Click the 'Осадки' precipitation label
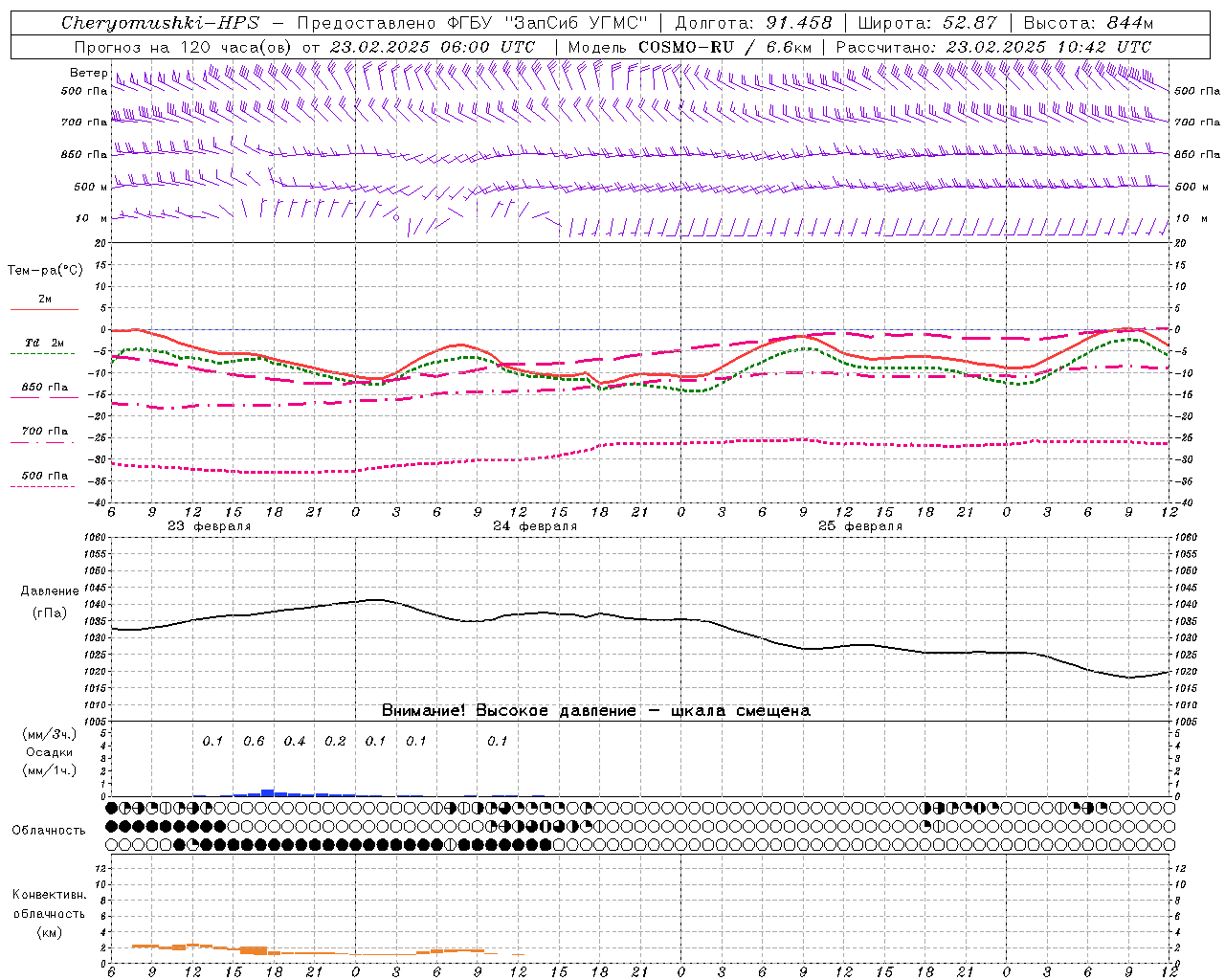 [x=49, y=752]
